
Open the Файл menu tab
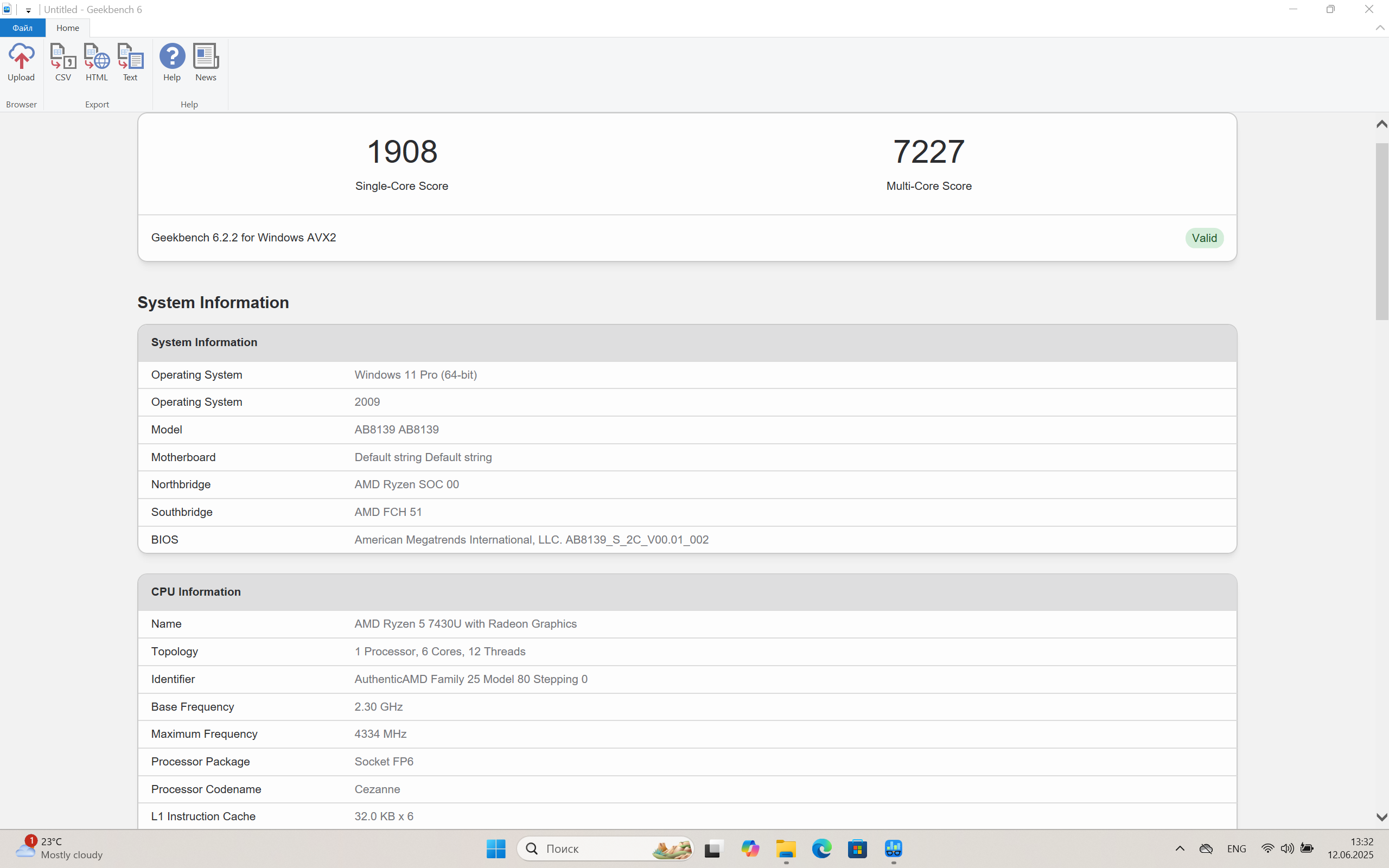point(22,28)
